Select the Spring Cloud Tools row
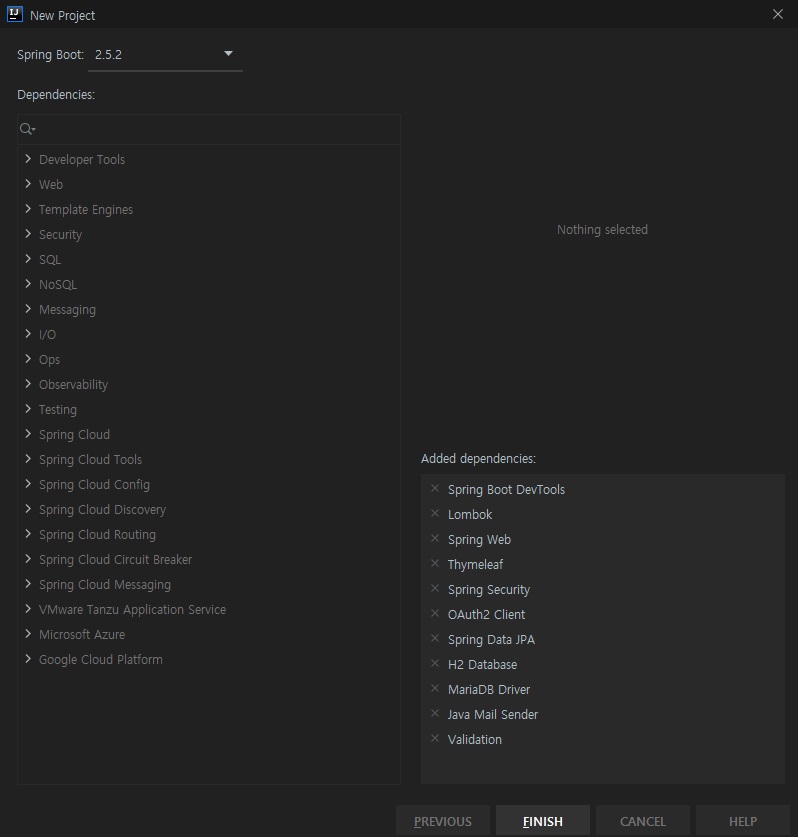The image size is (798, 837). tap(209, 460)
